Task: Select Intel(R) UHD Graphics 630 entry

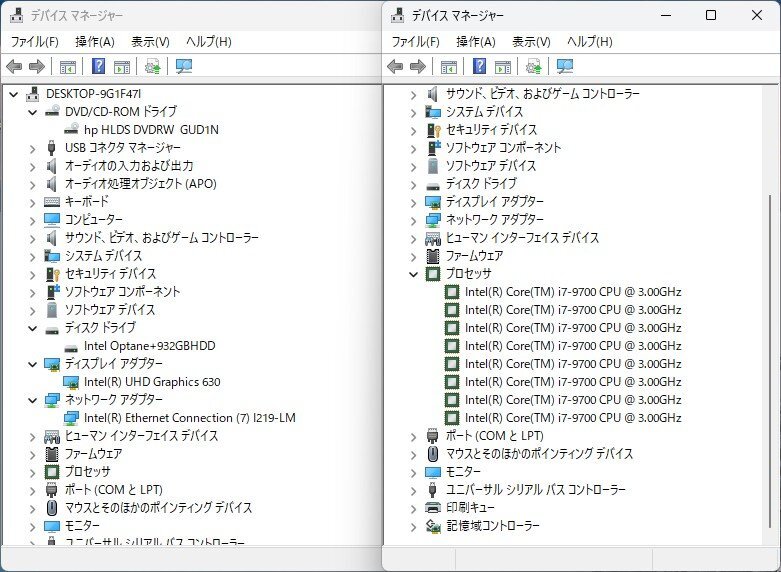Action: [x=152, y=382]
